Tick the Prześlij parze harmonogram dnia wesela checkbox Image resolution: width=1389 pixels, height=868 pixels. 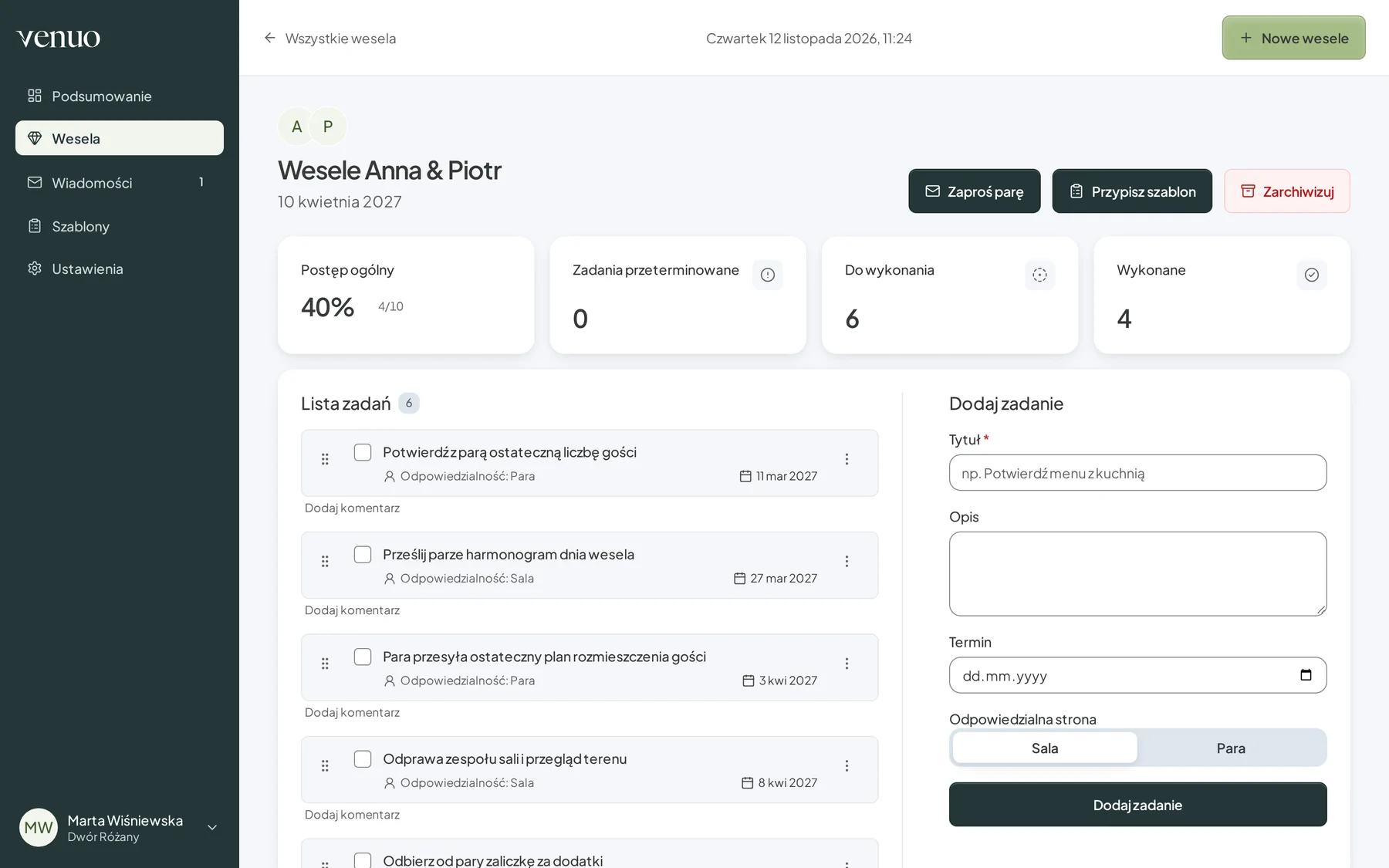pyautogui.click(x=363, y=554)
